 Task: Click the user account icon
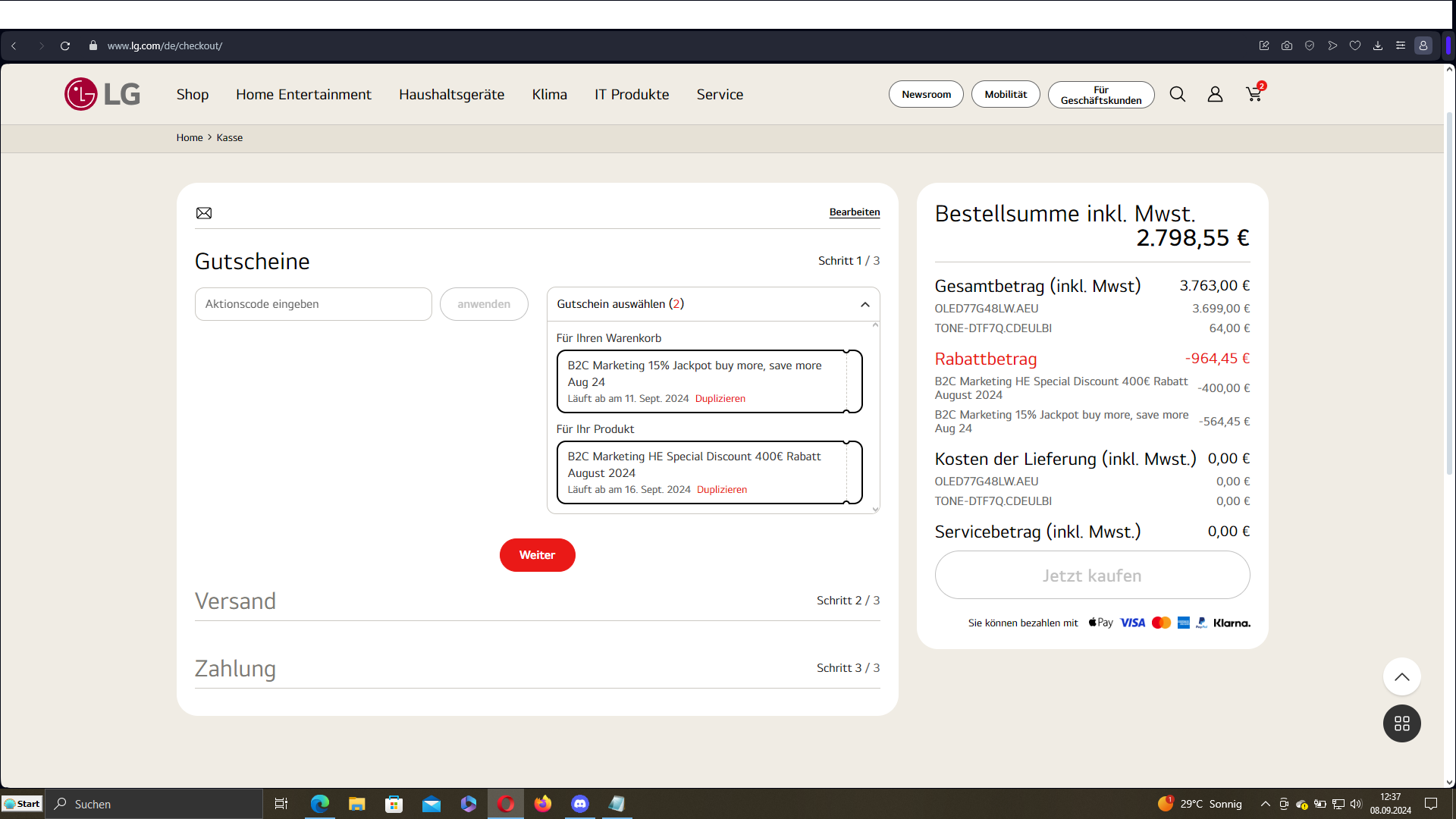coord(1215,94)
